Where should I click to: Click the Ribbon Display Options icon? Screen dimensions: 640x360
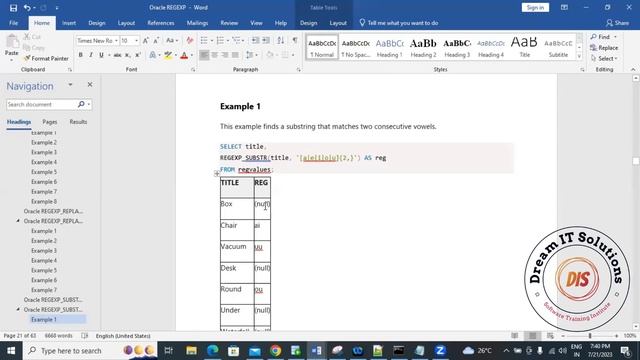[564, 7]
